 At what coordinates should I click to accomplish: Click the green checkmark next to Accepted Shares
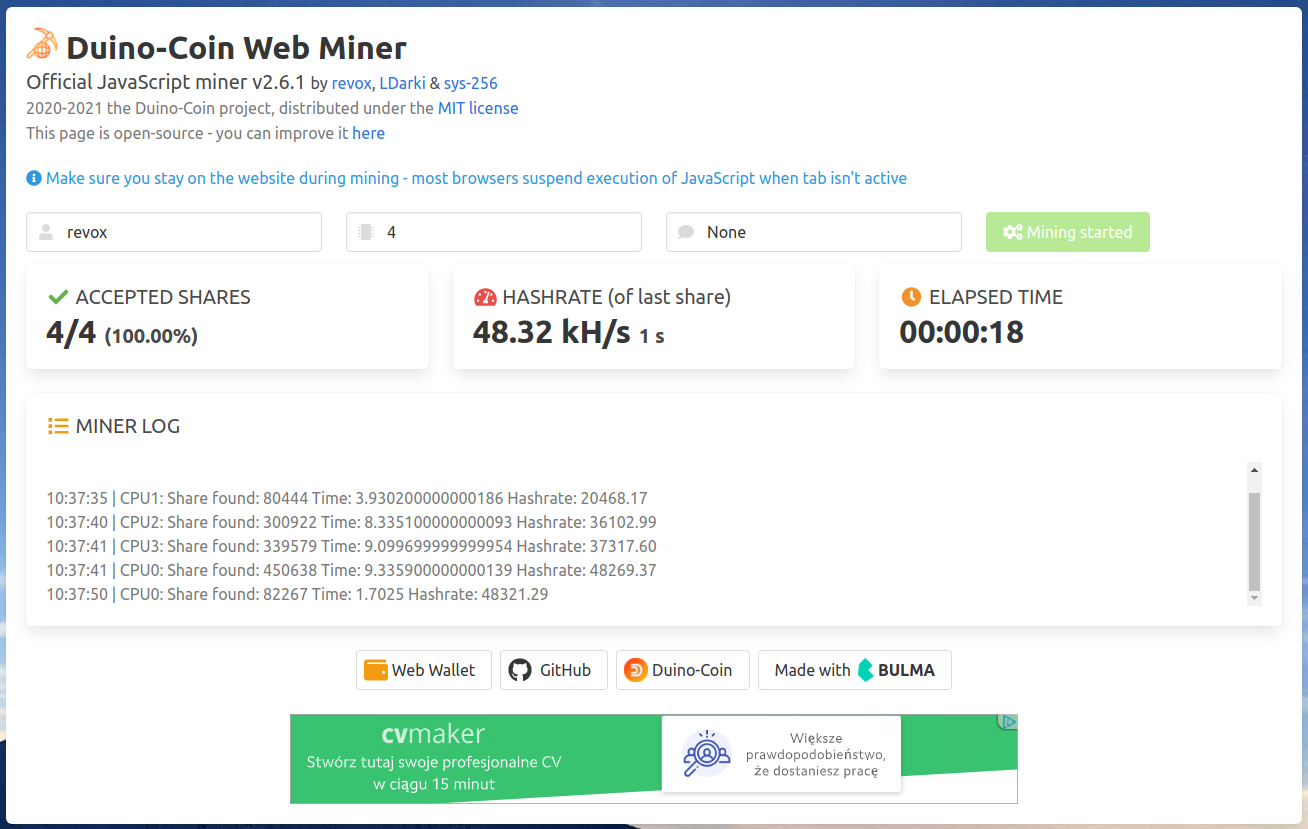point(58,297)
